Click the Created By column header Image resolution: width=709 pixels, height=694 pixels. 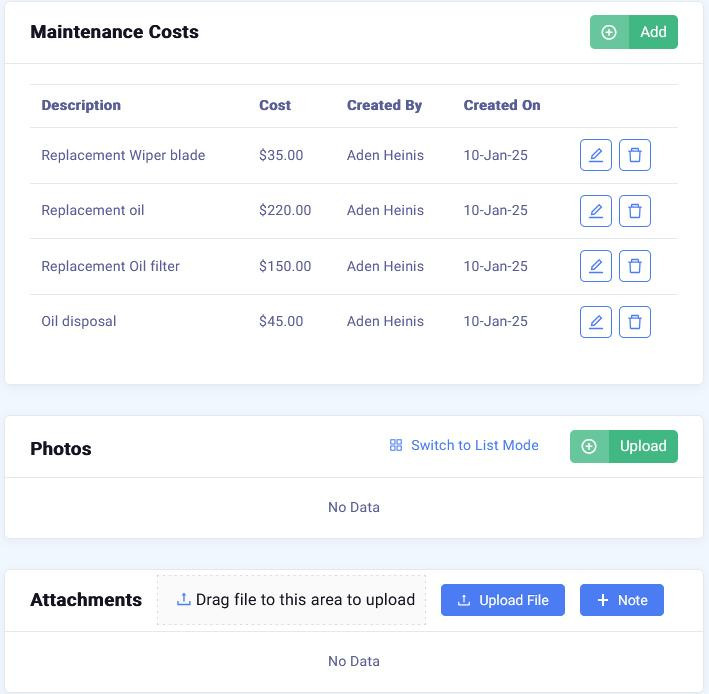click(385, 105)
